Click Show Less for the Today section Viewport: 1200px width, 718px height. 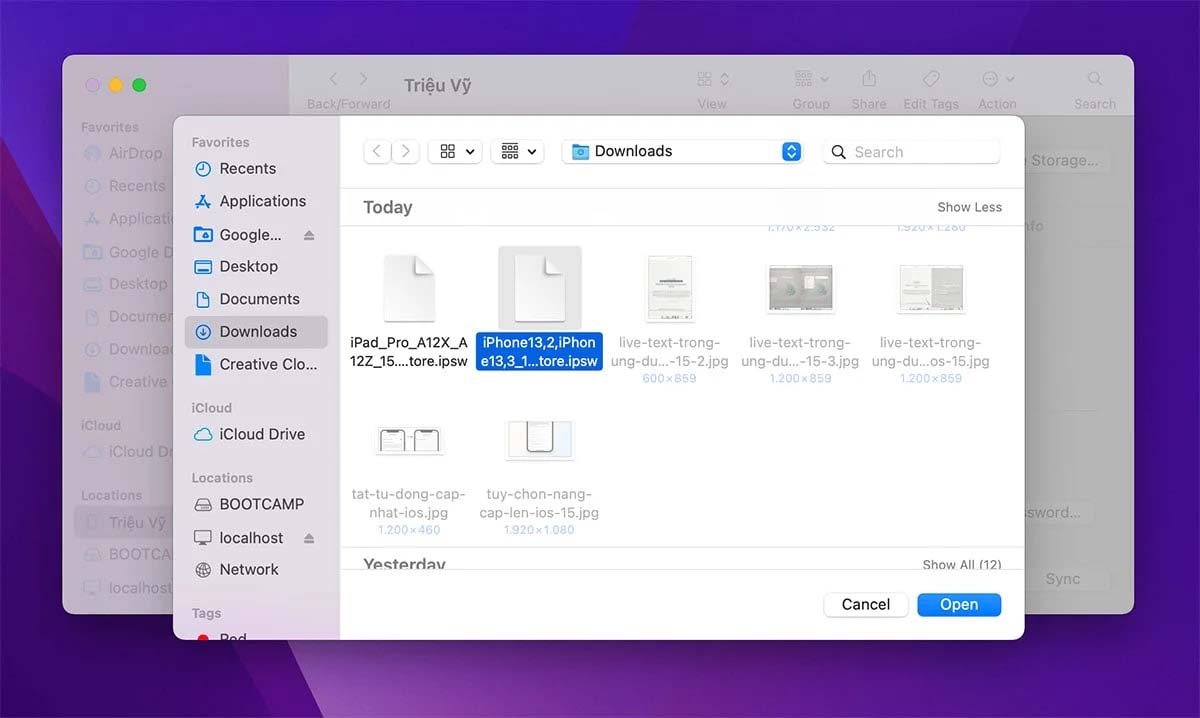(969, 207)
